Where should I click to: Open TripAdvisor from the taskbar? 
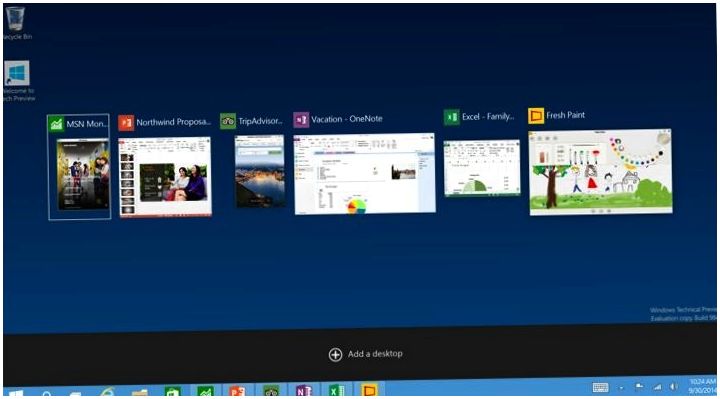pos(271,390)
